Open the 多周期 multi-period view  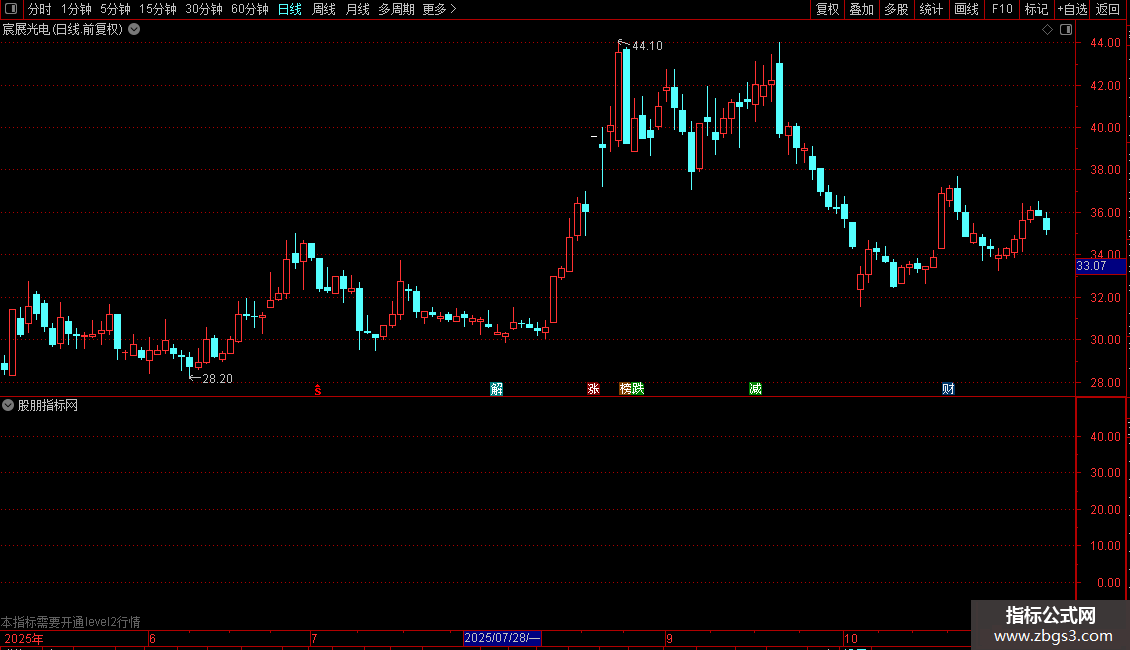pos(396,9)
